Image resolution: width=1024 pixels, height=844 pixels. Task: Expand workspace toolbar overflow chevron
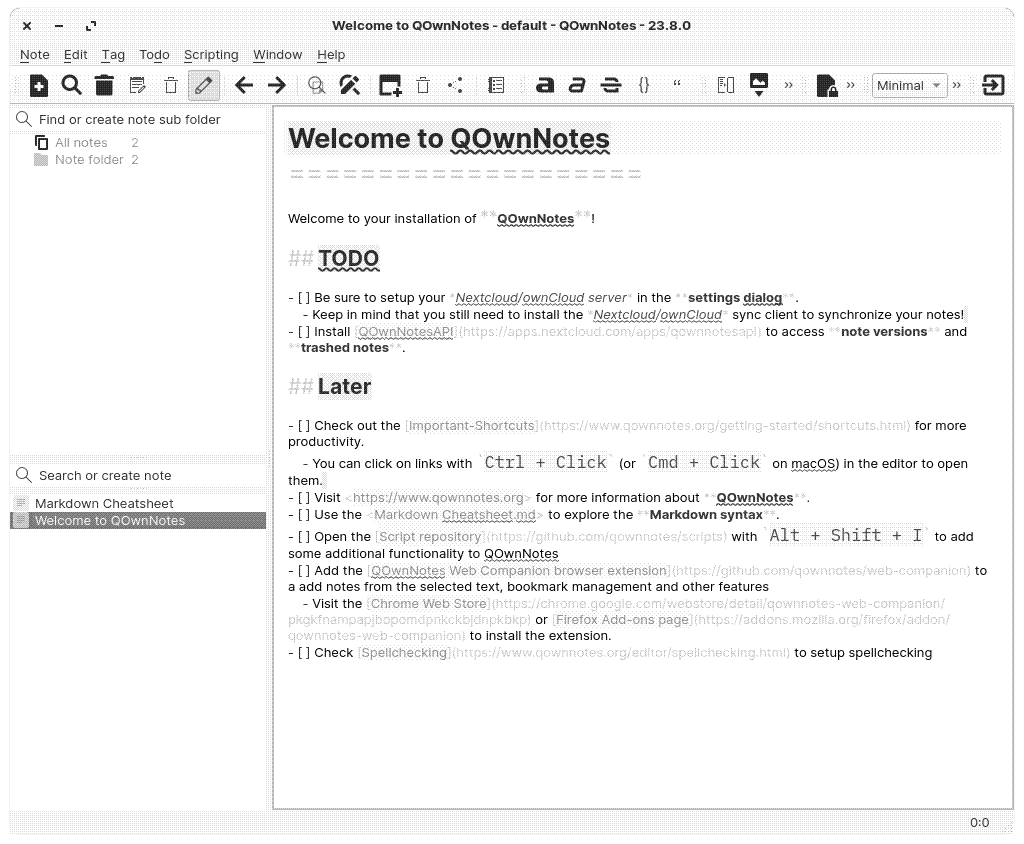(957, 86)
